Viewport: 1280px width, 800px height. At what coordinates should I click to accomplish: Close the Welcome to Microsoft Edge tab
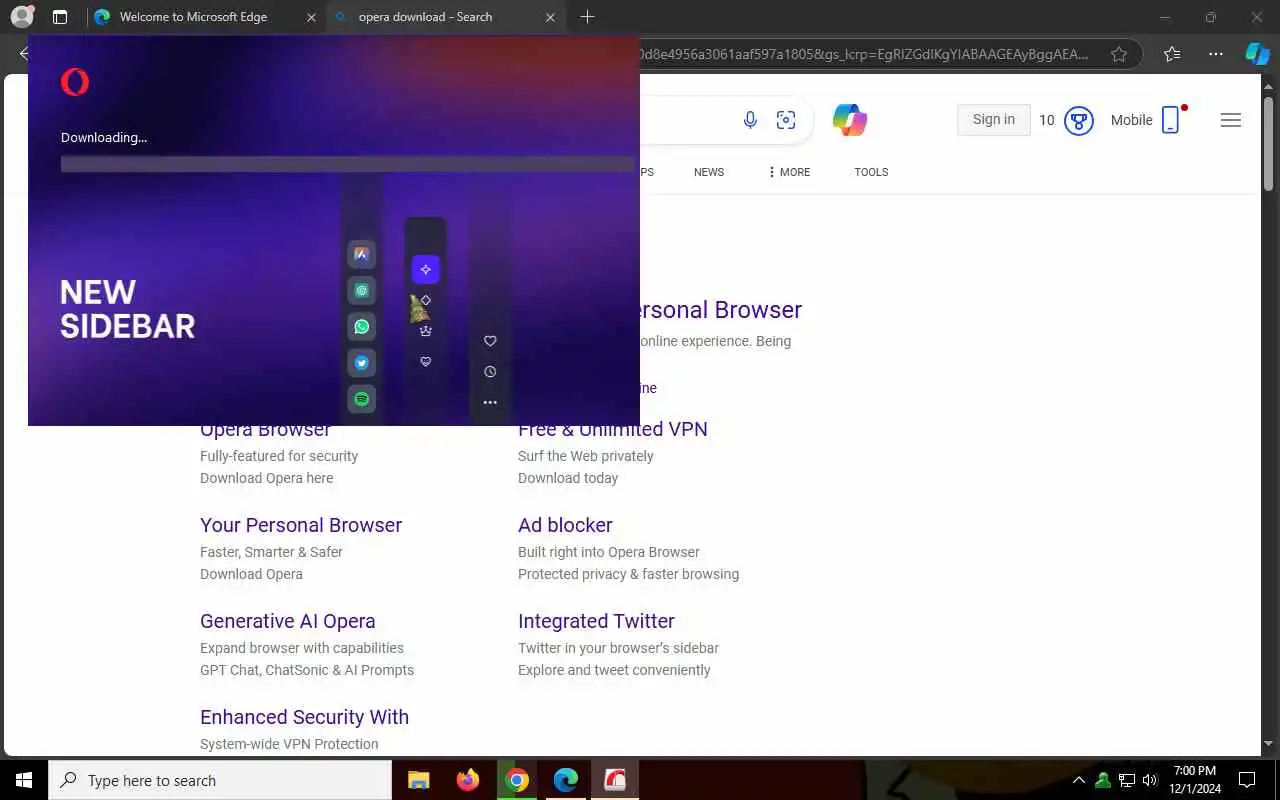tap(311, 17)
